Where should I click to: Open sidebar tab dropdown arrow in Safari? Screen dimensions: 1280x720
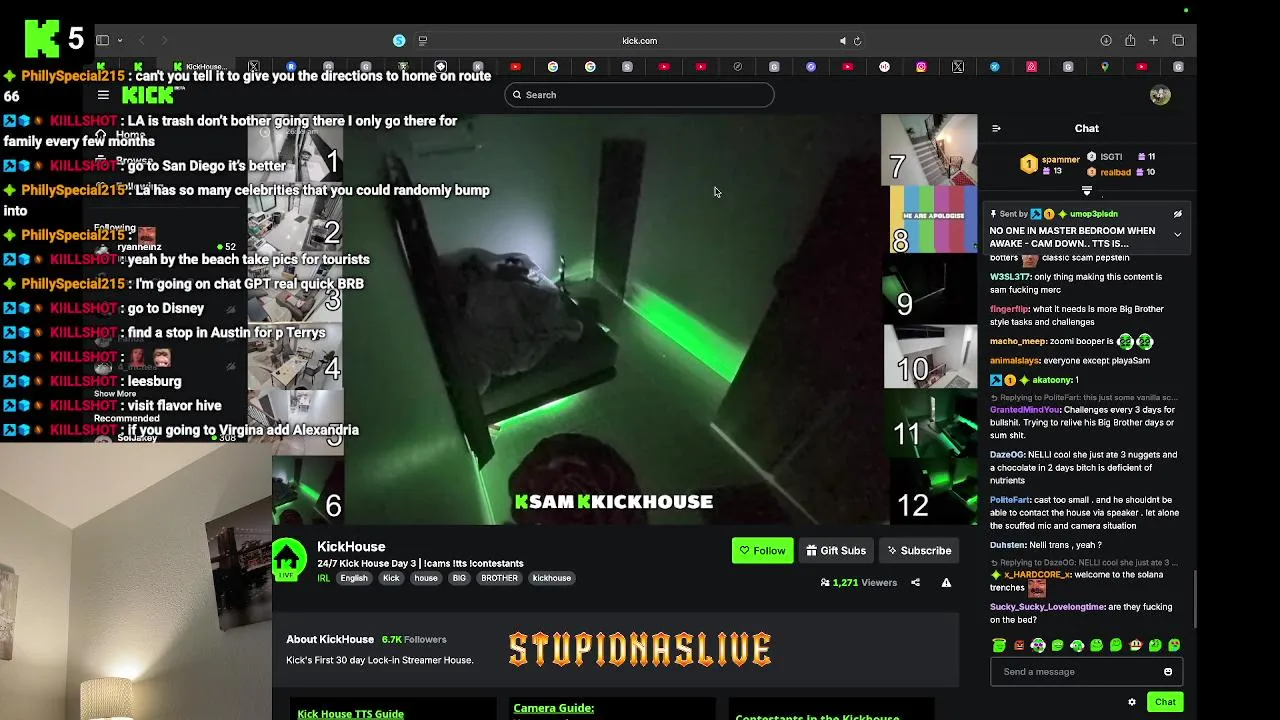(120, 41)
